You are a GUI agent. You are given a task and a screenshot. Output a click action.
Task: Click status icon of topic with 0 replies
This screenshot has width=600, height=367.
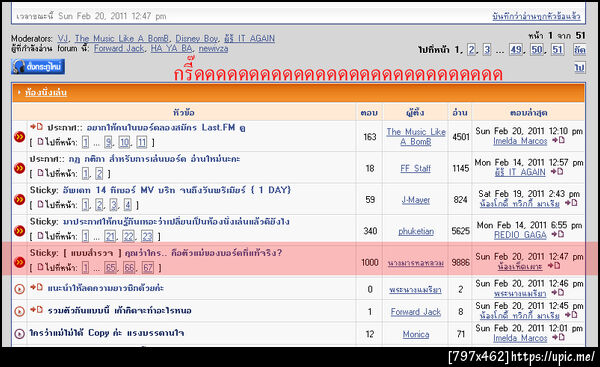coord(20,289)
